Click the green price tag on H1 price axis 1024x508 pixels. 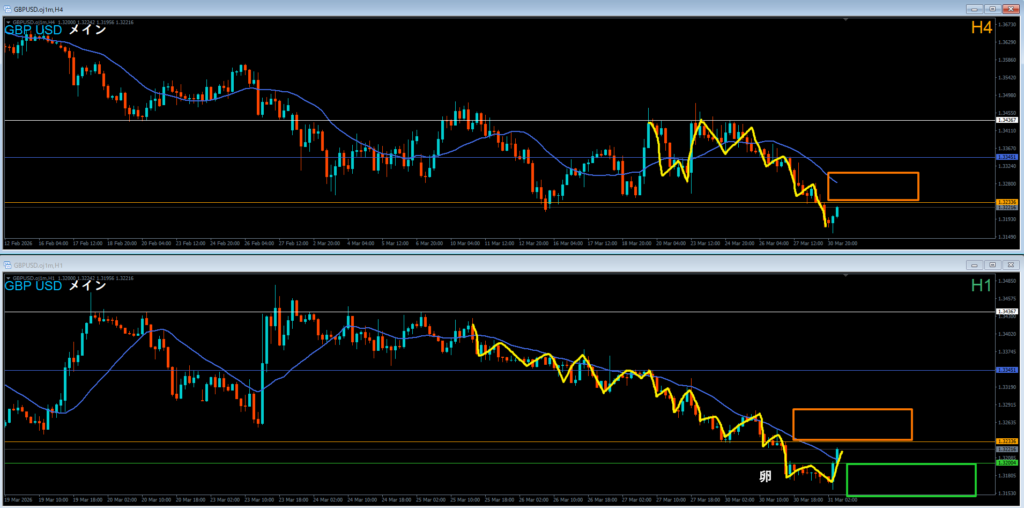1006,463
